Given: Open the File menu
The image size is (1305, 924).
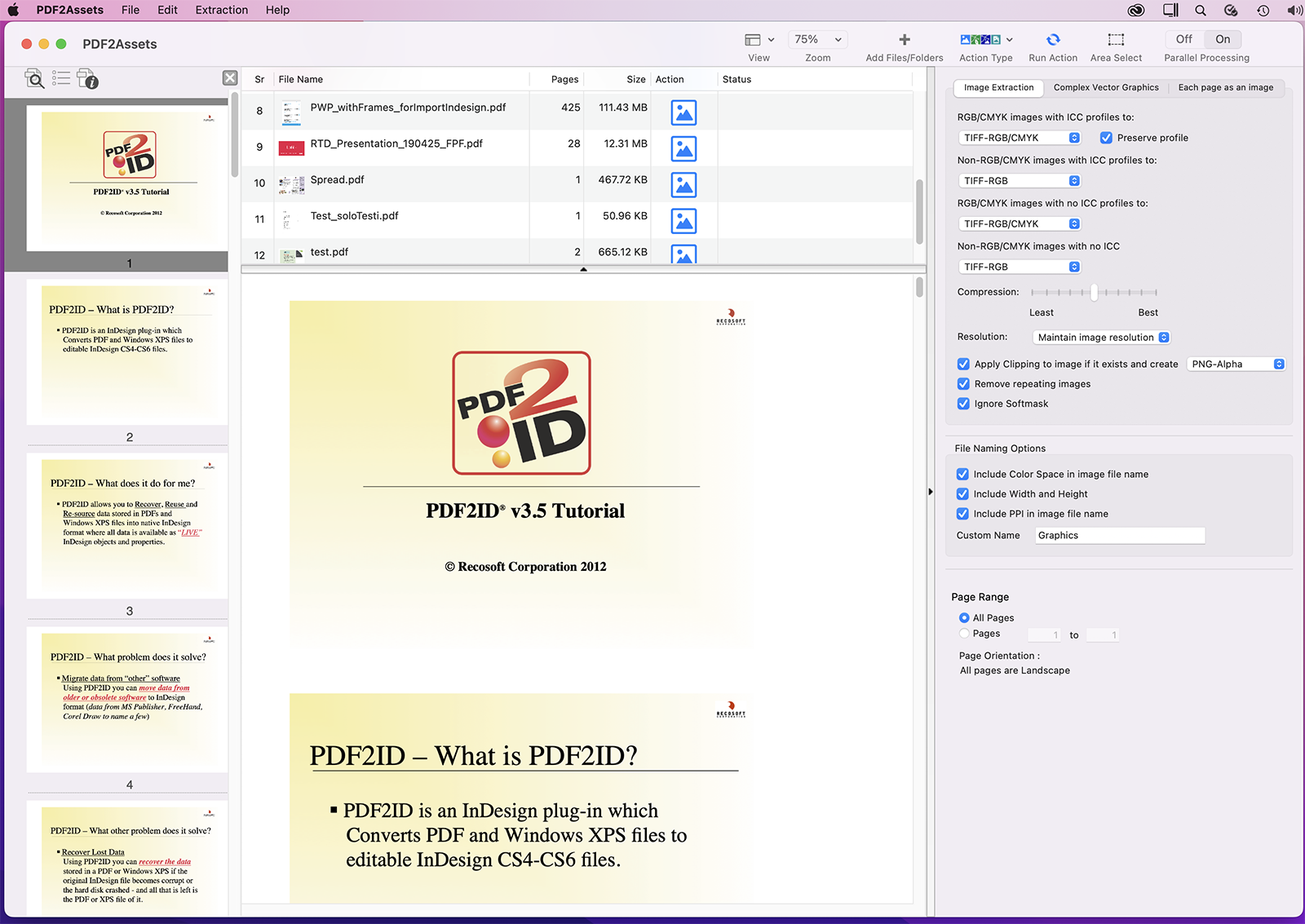Looking at the screenshot, I should 130,10.
